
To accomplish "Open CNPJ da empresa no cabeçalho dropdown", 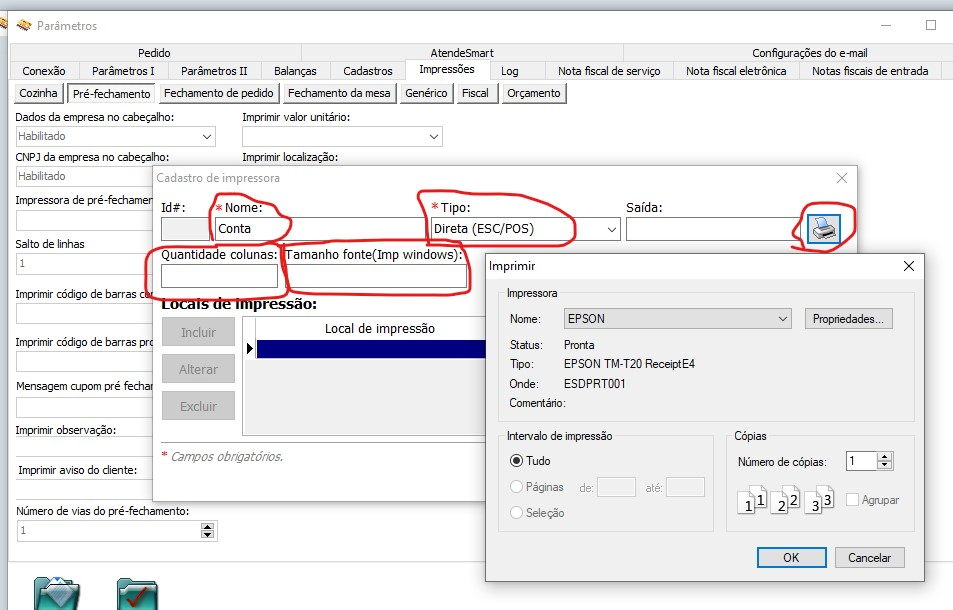I will 84,176.
